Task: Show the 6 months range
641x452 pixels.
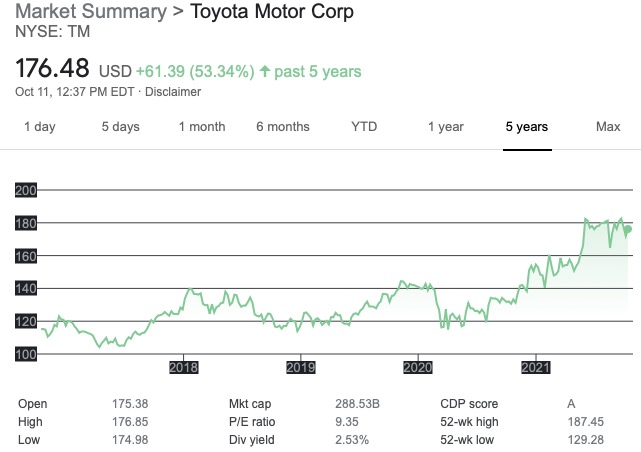Action: [283, 127]
